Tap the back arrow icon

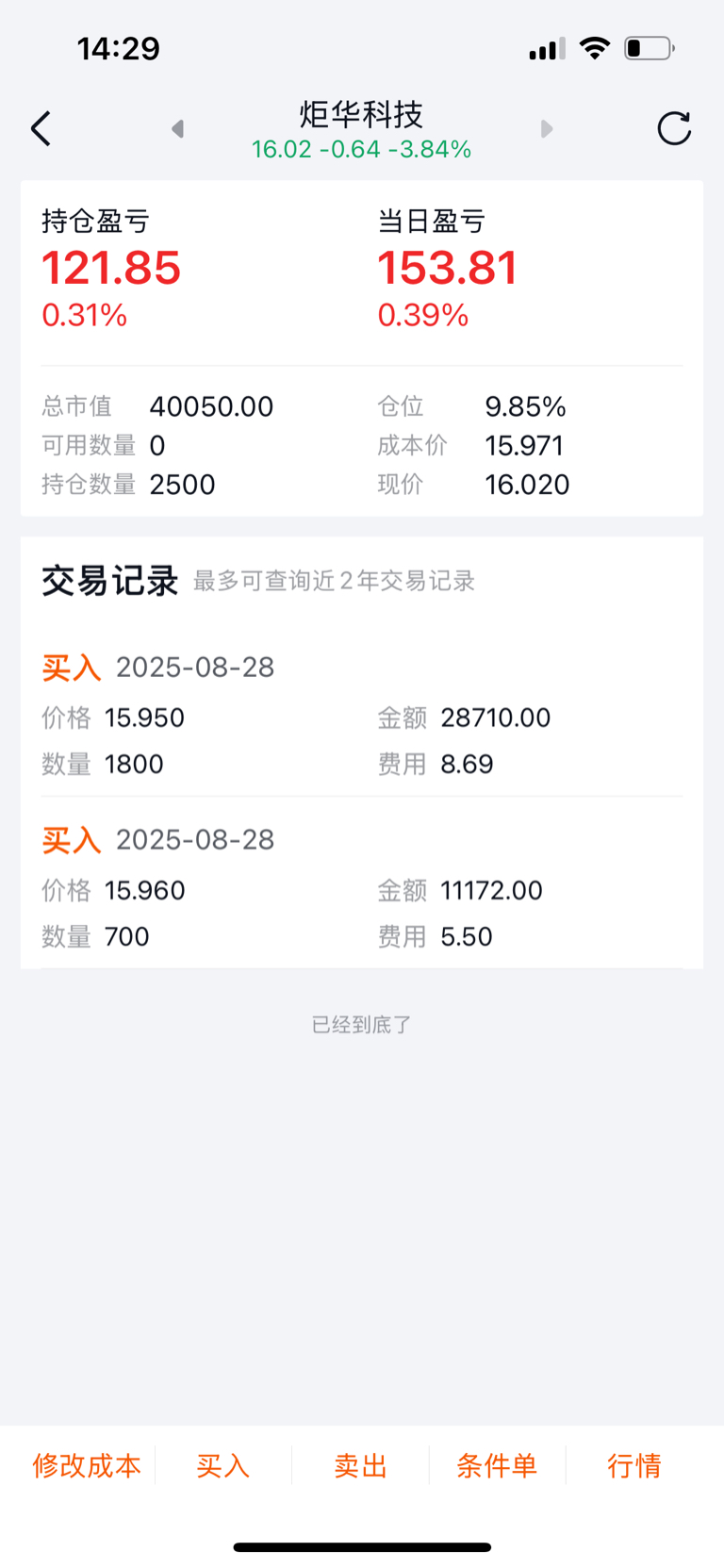click(x=41, y=128)
